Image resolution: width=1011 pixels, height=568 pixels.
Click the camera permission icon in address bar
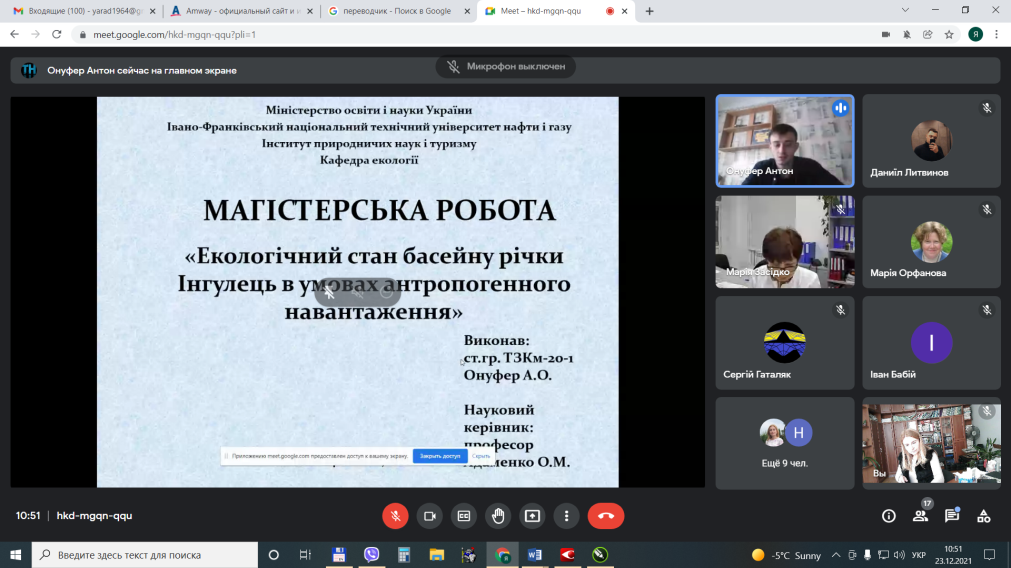coord(886,34)
